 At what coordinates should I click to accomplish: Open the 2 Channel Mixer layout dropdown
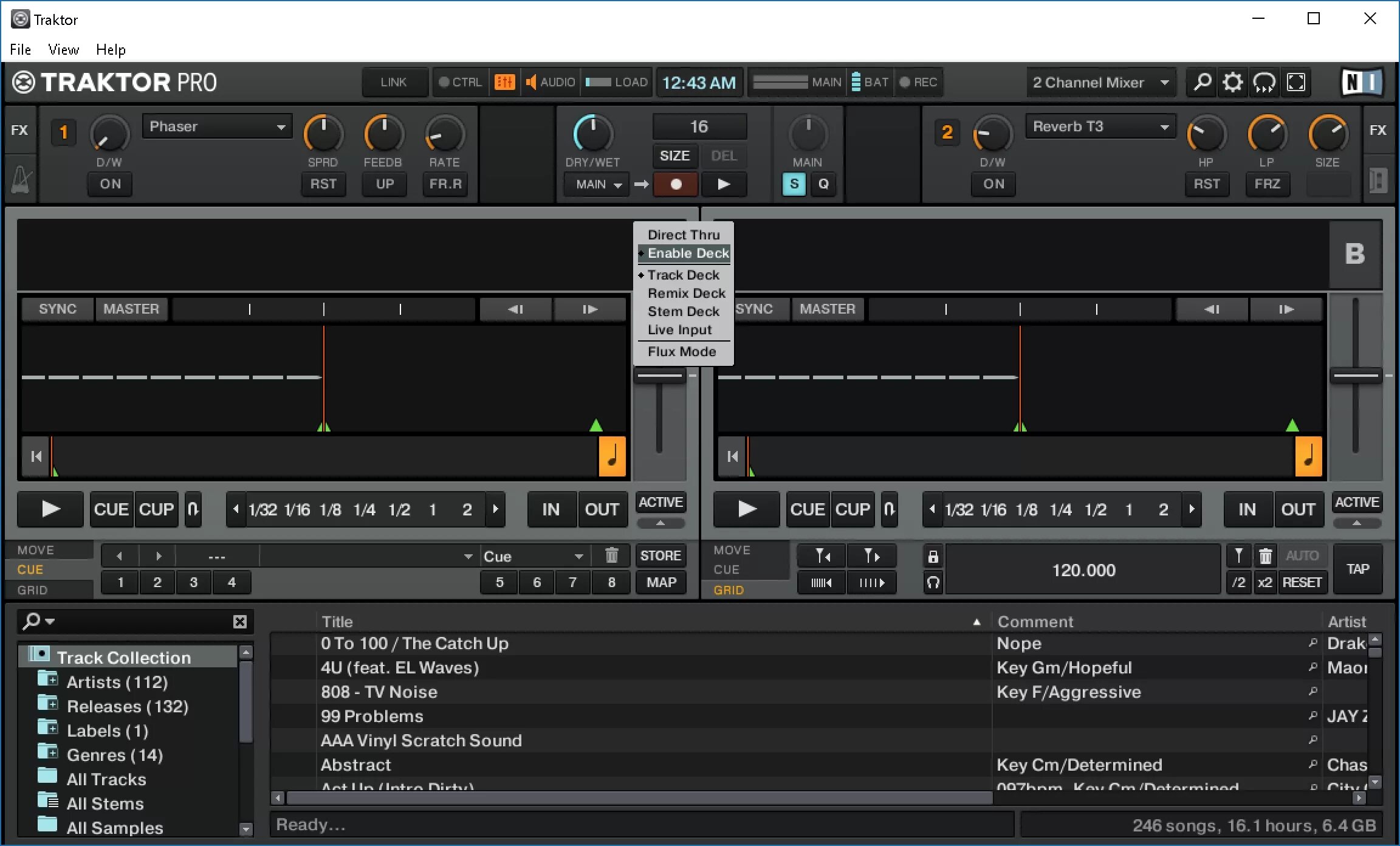point(1100,82)
